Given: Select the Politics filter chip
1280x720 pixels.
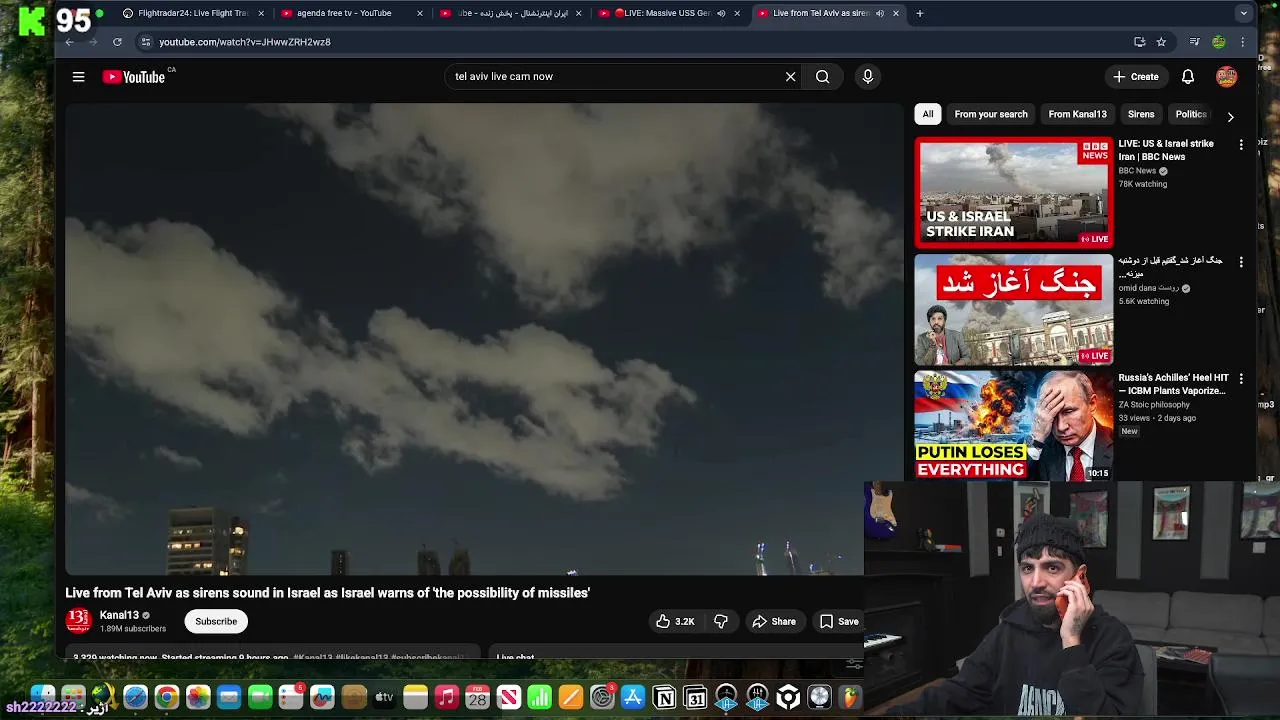Looking at the screenshot, I should point(1190,114).
